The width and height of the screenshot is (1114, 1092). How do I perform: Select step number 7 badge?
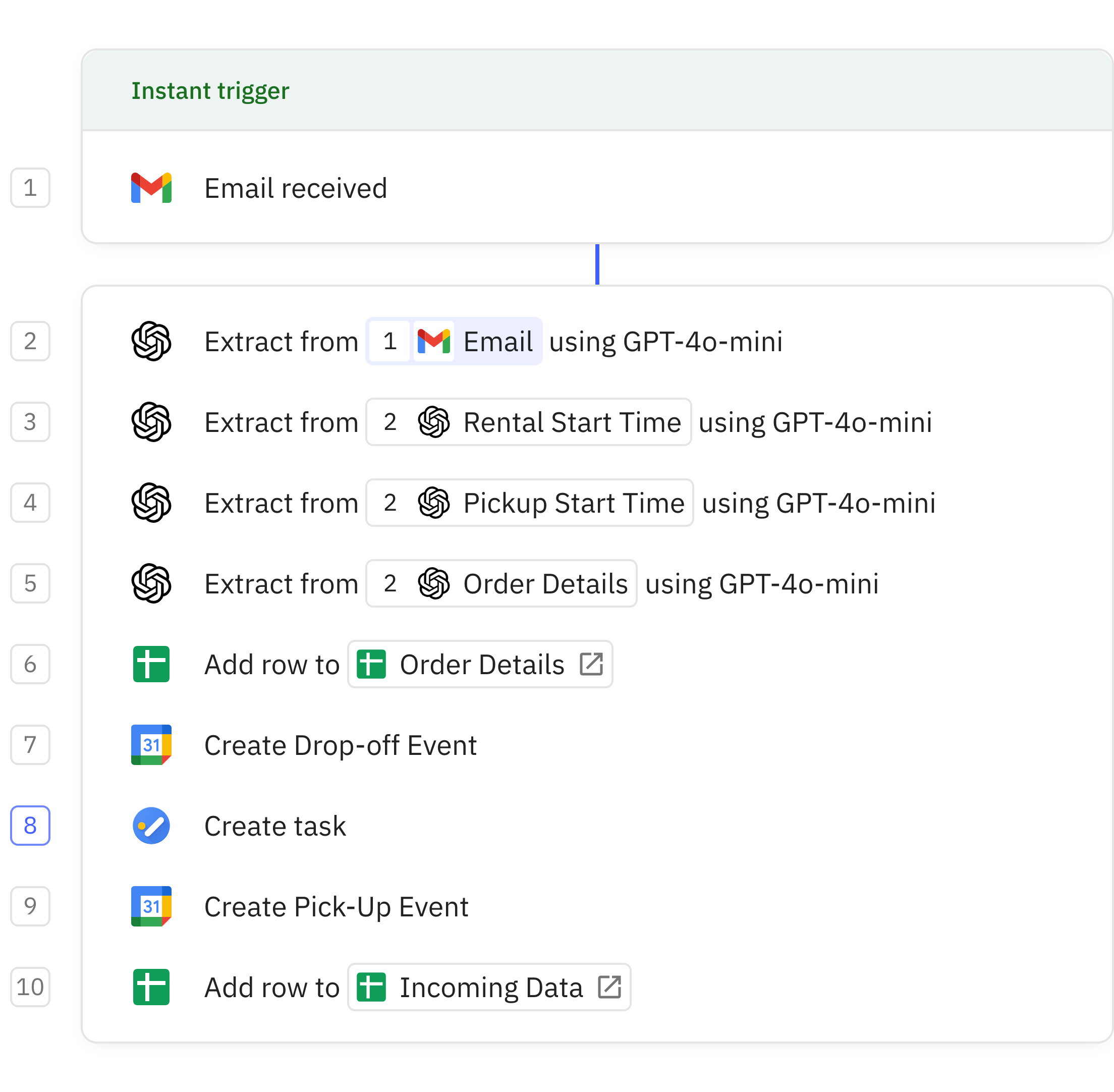click(30, 745)
